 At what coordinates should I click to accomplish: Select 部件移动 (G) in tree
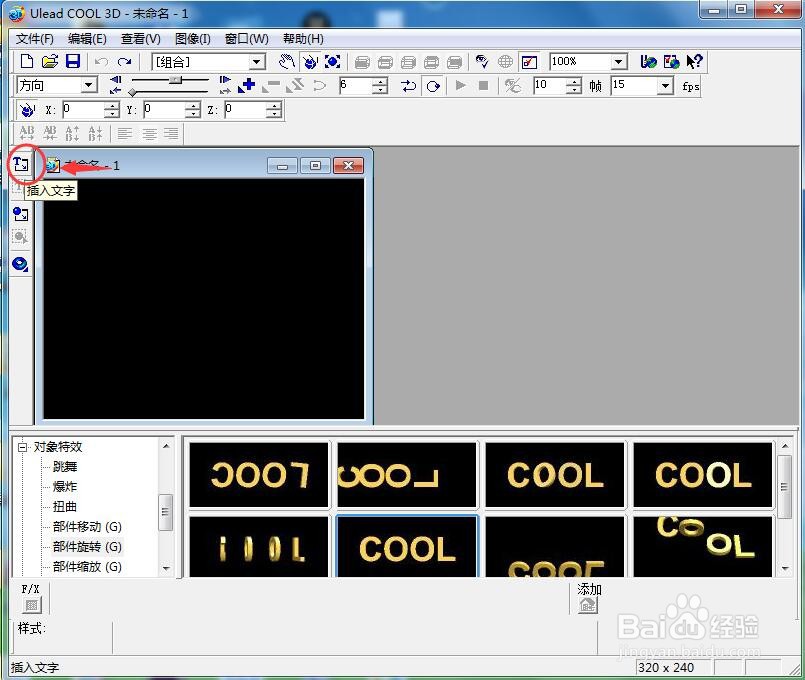tap(87, 527)
